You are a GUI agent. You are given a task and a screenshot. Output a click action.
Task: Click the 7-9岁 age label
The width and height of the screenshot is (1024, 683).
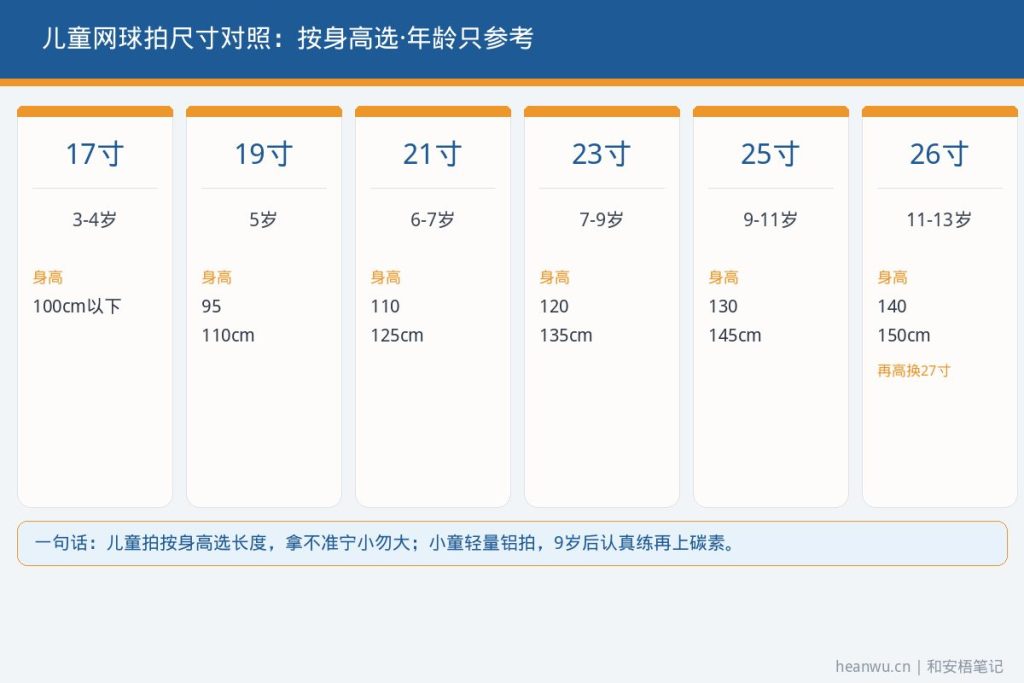point(601,219)
